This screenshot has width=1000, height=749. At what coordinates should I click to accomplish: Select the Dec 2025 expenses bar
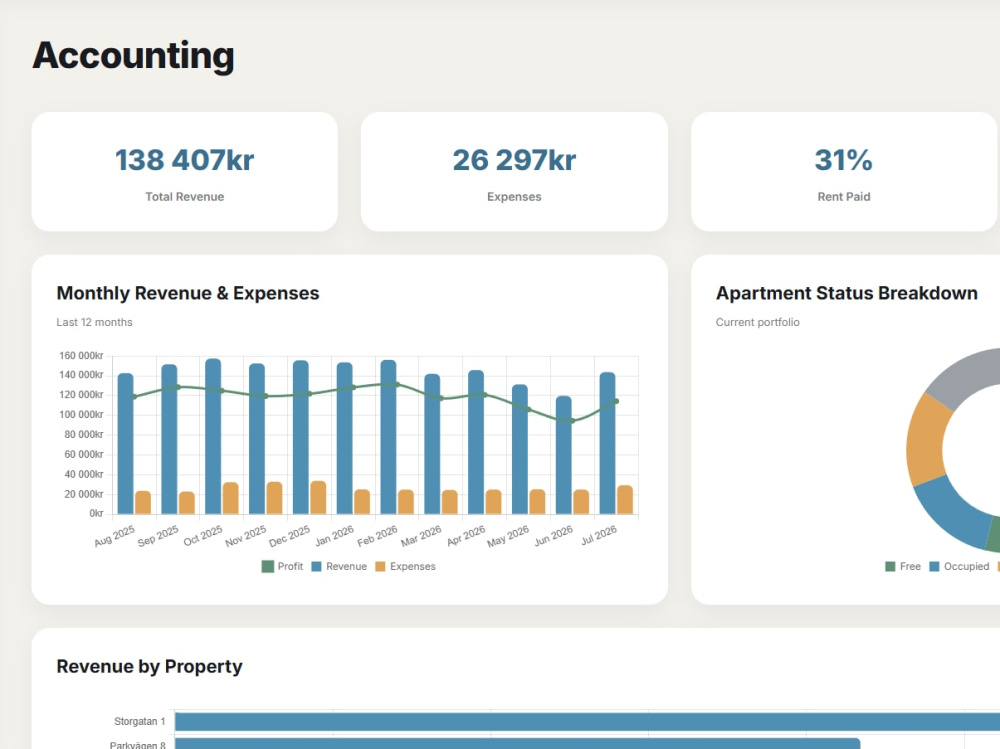(318, 498)
